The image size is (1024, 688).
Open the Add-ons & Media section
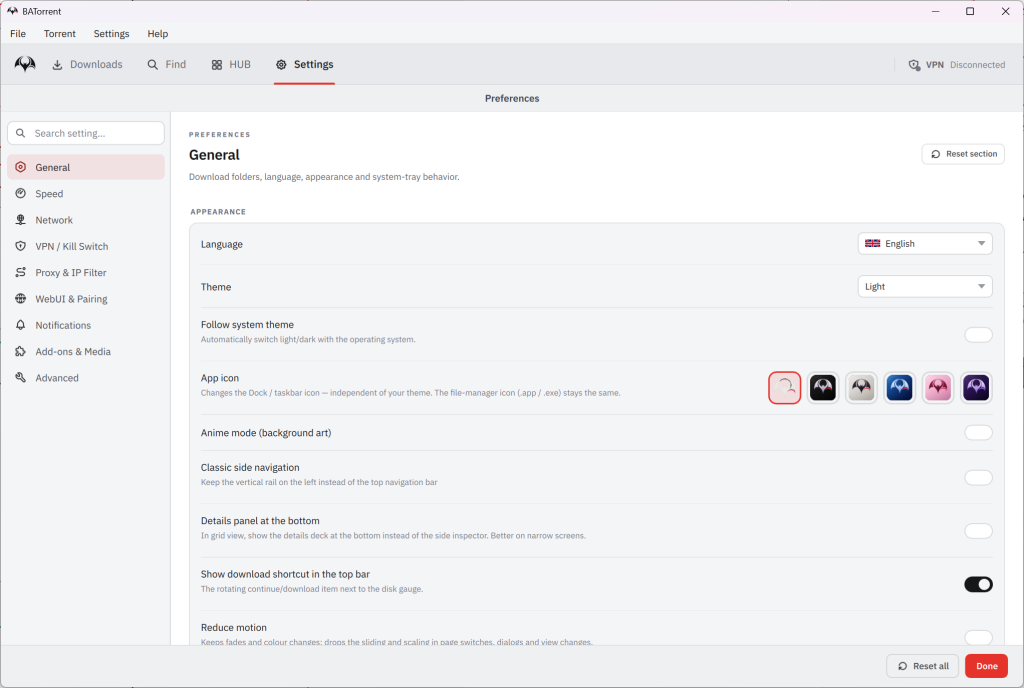pos(86,351)
